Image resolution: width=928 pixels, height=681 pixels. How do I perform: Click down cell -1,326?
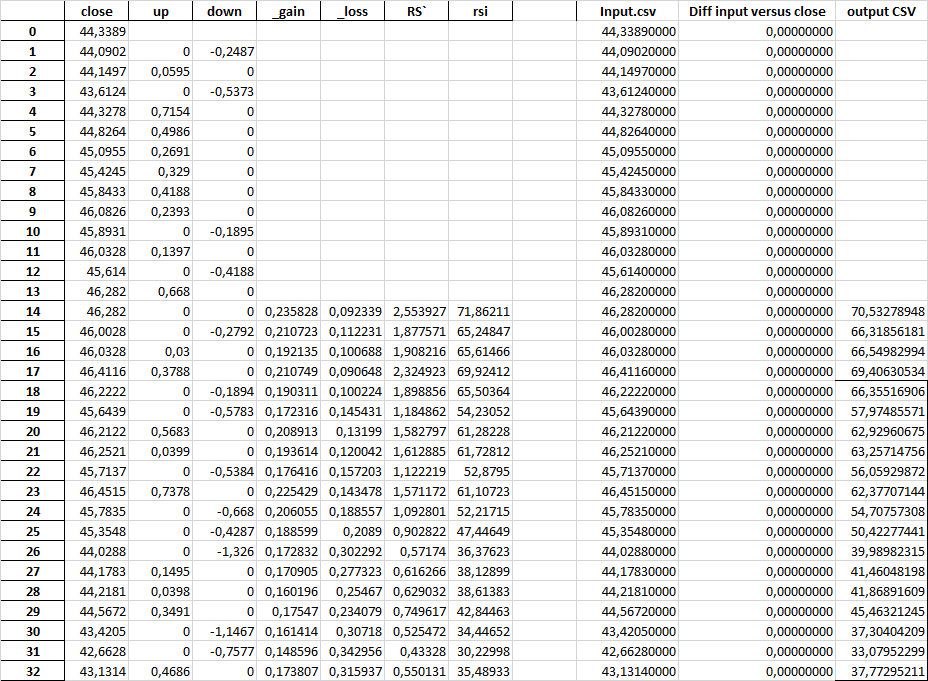tap(224, 551)
